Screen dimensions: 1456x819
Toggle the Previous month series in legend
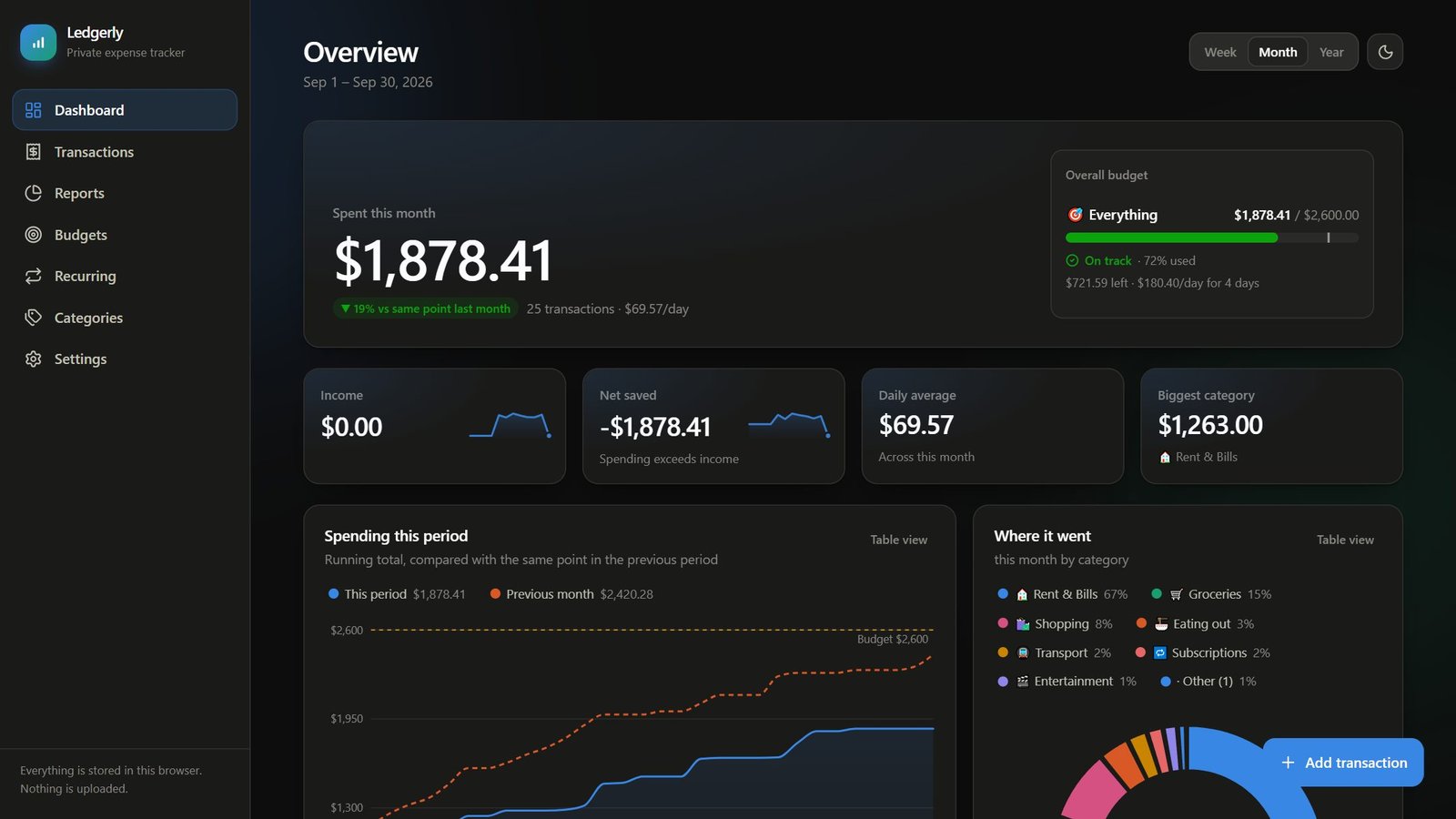(571, 594)
